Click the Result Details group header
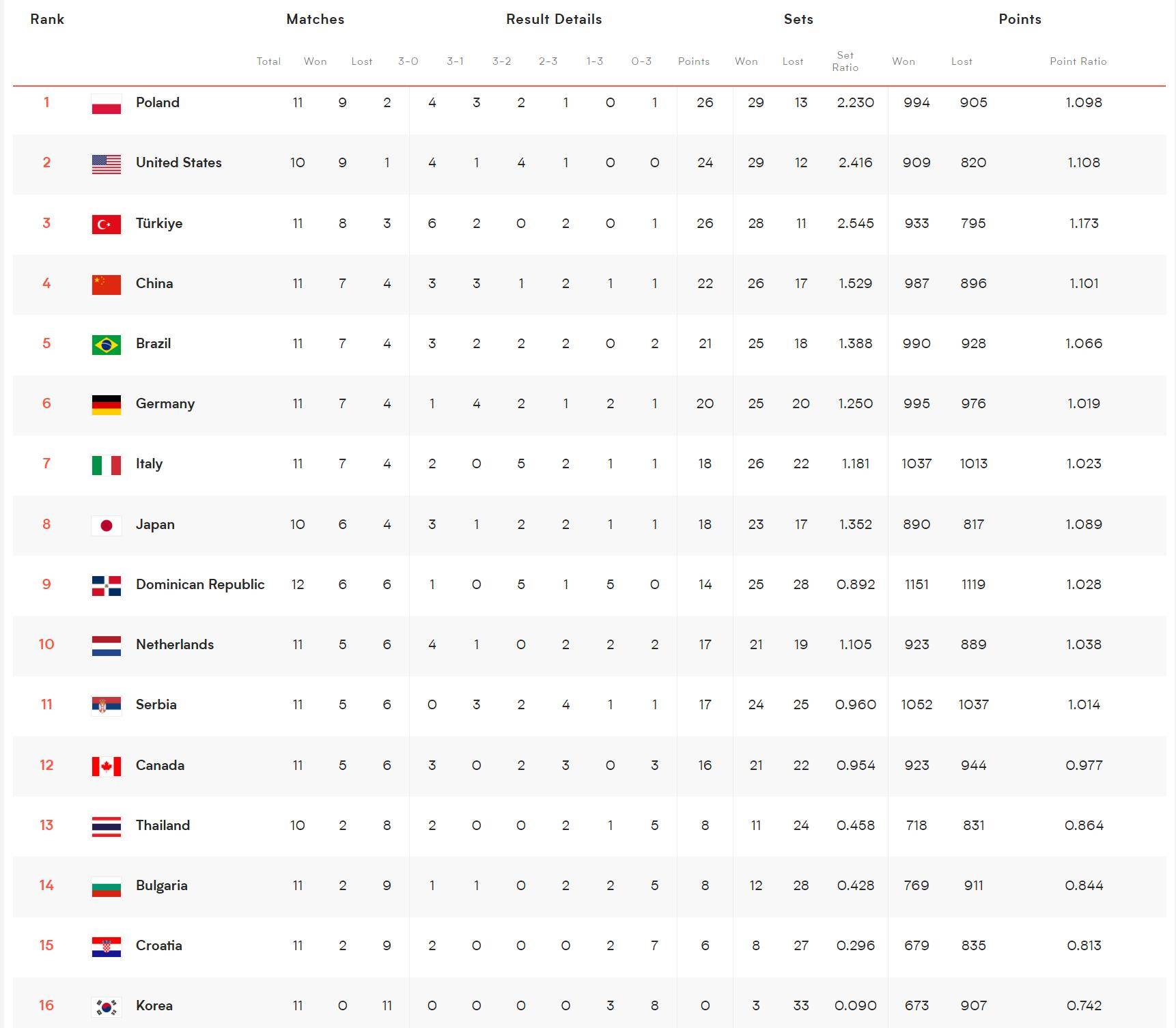1176x1028 pixels. tap(554, 19)
